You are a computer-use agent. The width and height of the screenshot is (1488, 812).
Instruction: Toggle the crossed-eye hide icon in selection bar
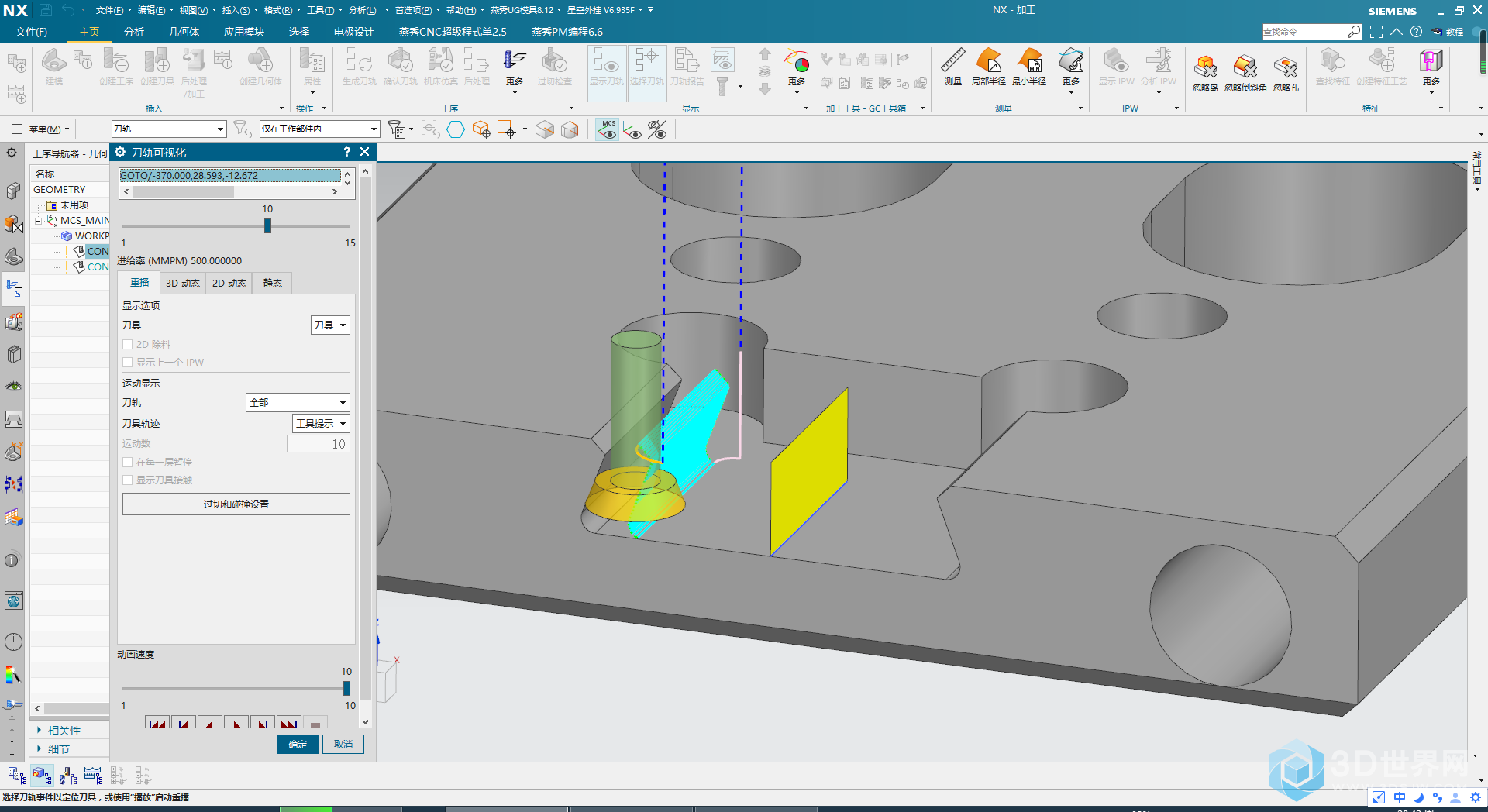point(657,129)
